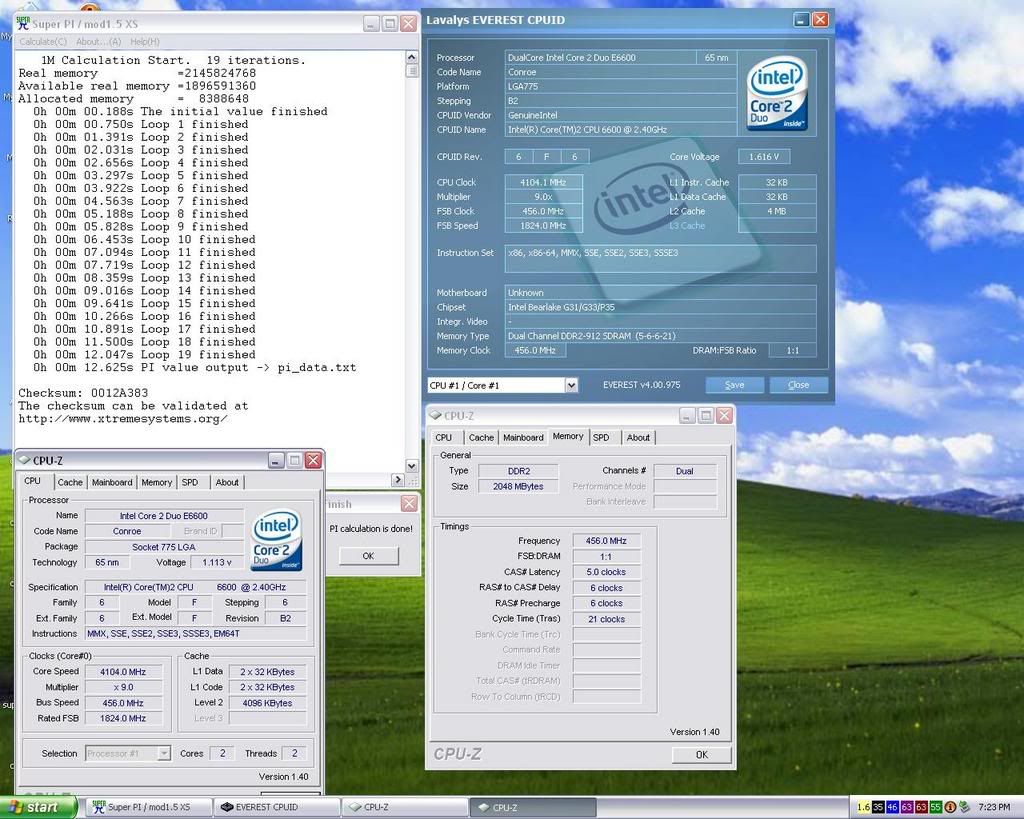Click the yellow 1.6 tray indicator
This screenshot has height=819, width=1024.
tap(864, 807)
